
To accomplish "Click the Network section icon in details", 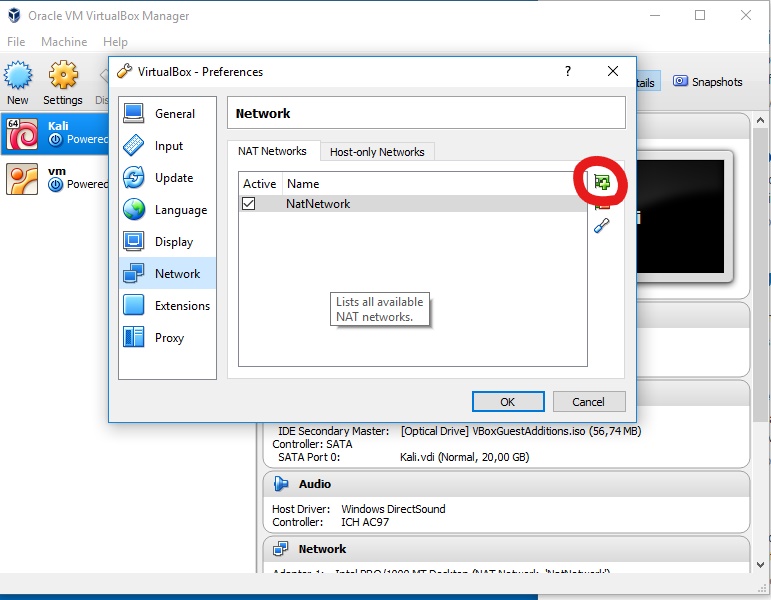I will pos(281,549).
